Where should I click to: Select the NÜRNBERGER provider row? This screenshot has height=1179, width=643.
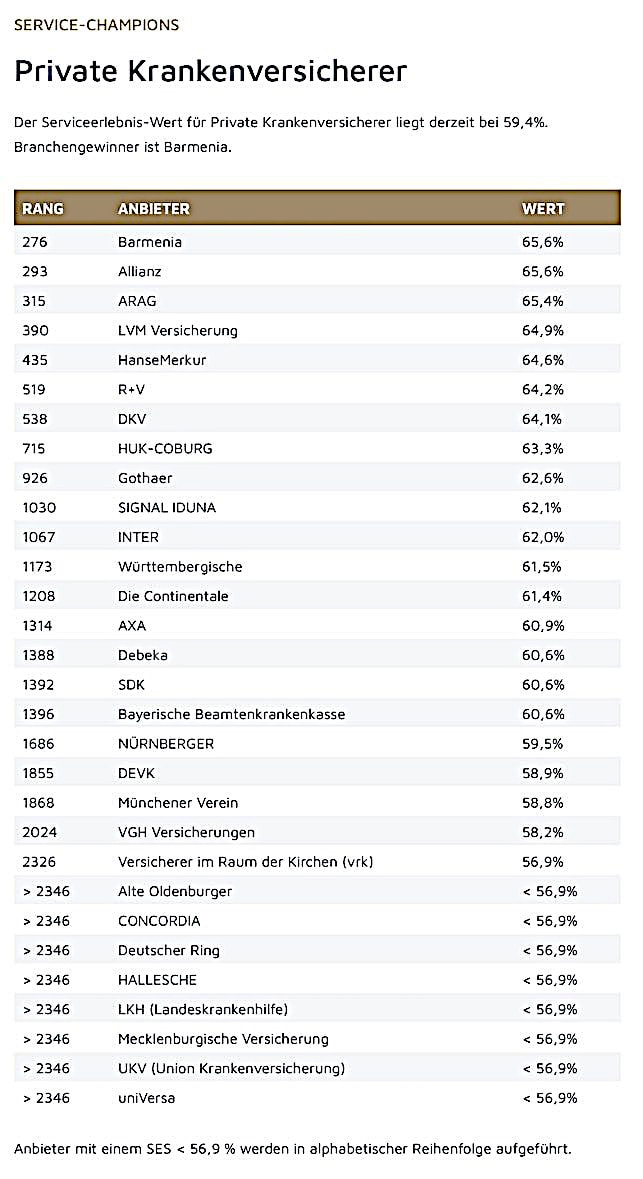click(x=166, y=744)
